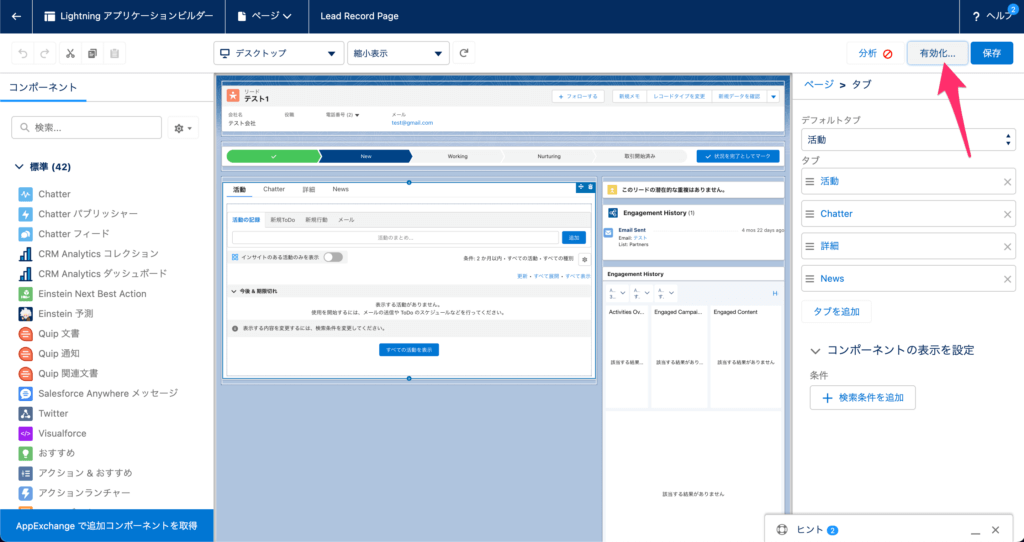This screenshot has height=542, width=1024.
Task: Remove the 活動 tab with its X
Action: (1007, 182)
